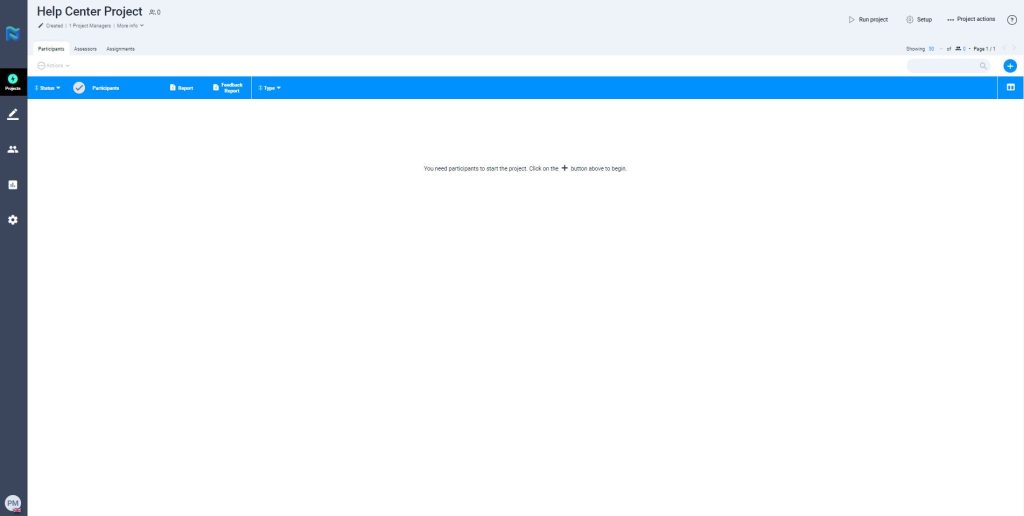Open the Actions dropdown menu
Image resolution: width=1024 pixels, height=516 pixels.
click(x=54, y=66)
